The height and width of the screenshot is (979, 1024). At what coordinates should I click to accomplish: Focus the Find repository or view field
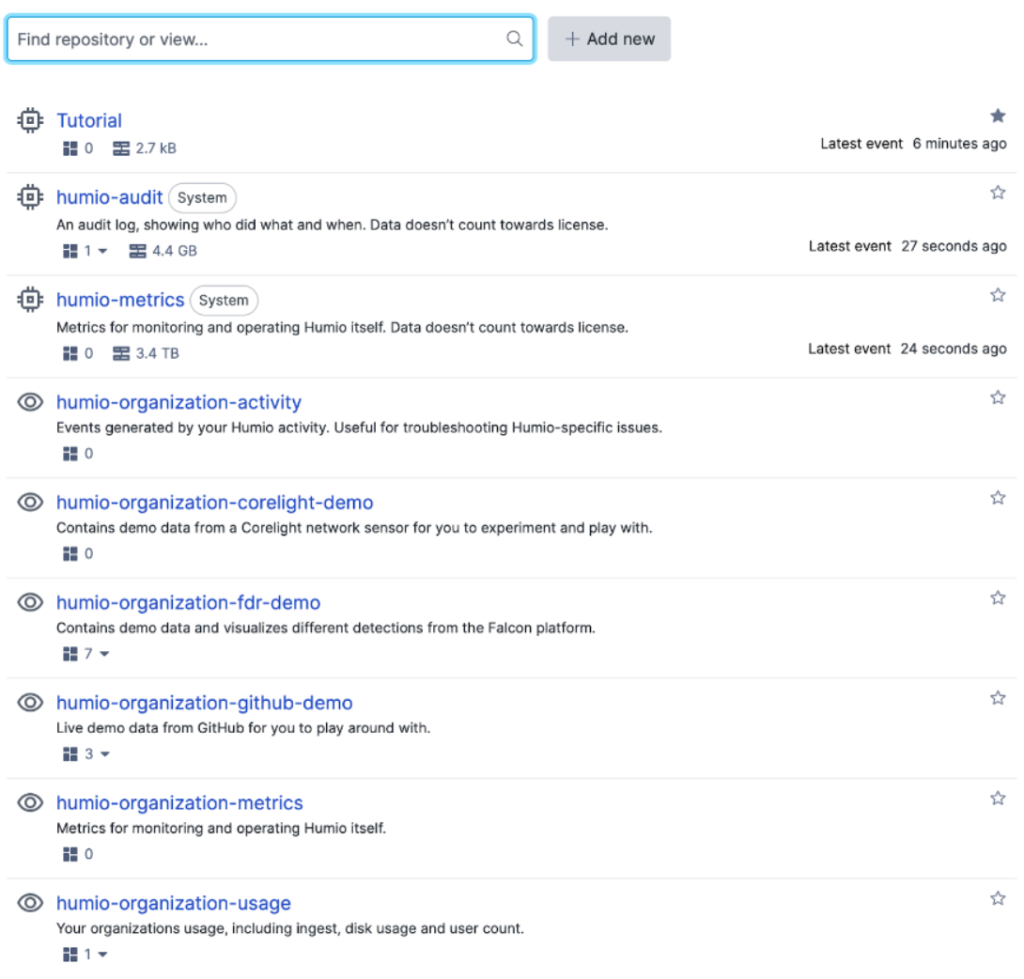pos(270,39)
